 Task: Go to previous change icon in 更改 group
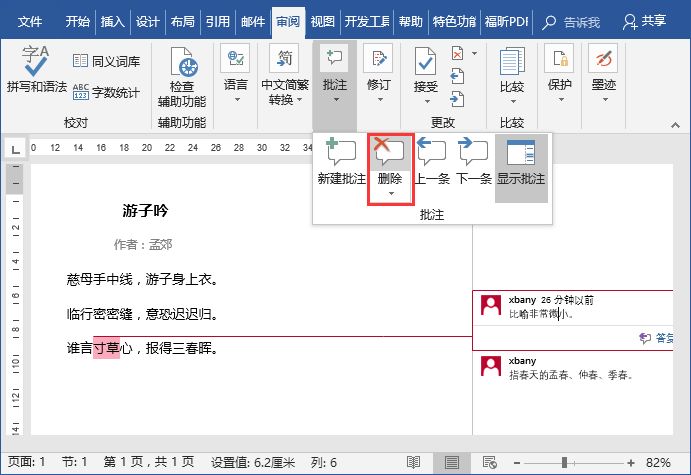tap(457, 76)
